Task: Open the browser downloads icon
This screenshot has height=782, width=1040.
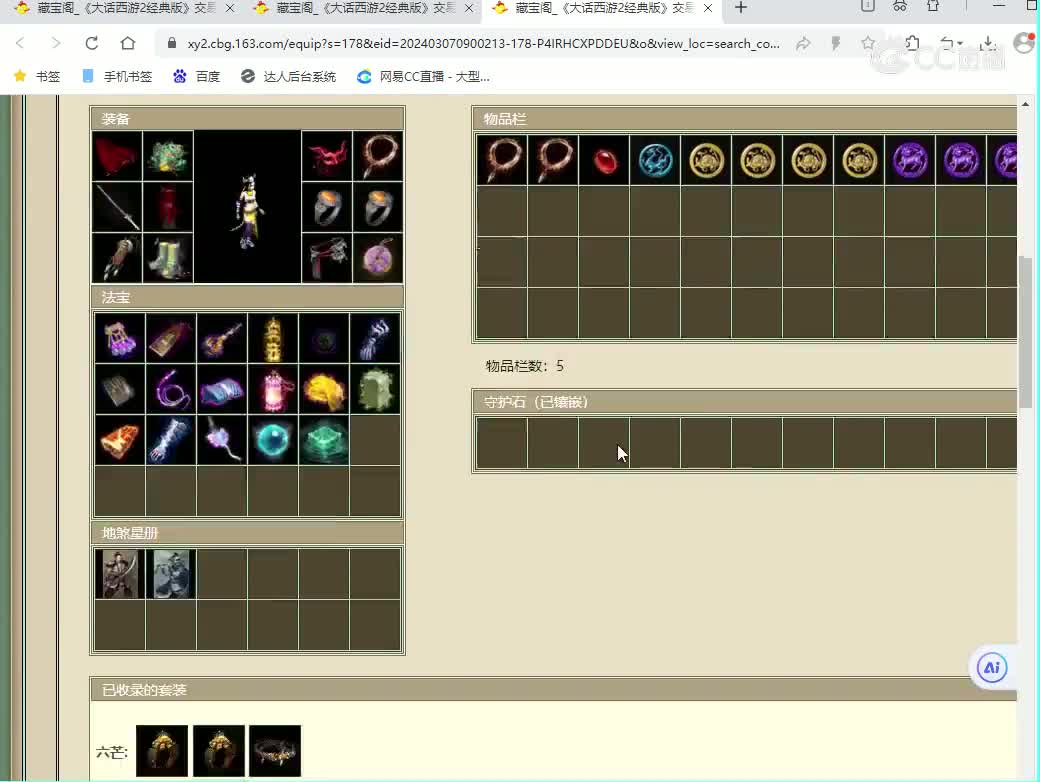Action: pyautogui.click(x=988, y=44)
